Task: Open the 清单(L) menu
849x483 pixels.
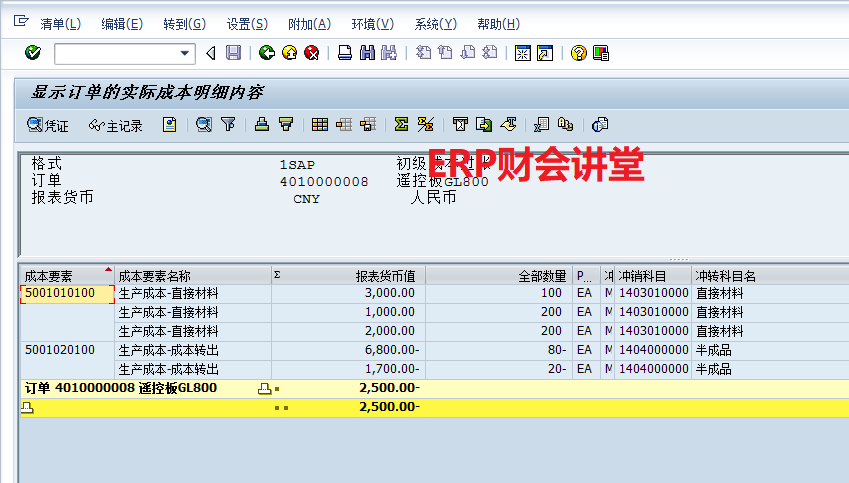Action: 60,24
